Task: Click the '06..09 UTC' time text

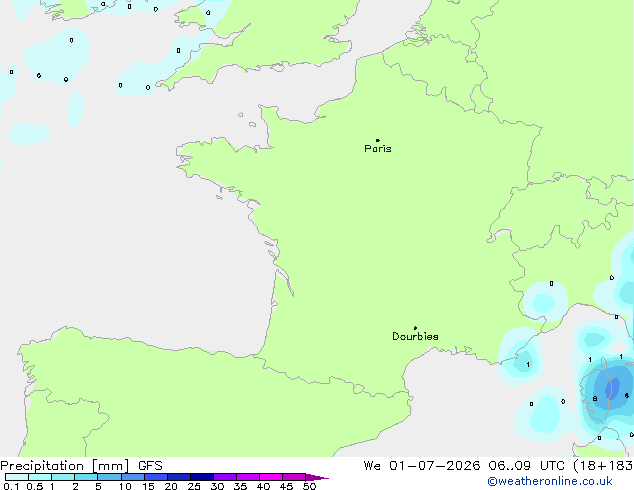Action: coord(526,466)
